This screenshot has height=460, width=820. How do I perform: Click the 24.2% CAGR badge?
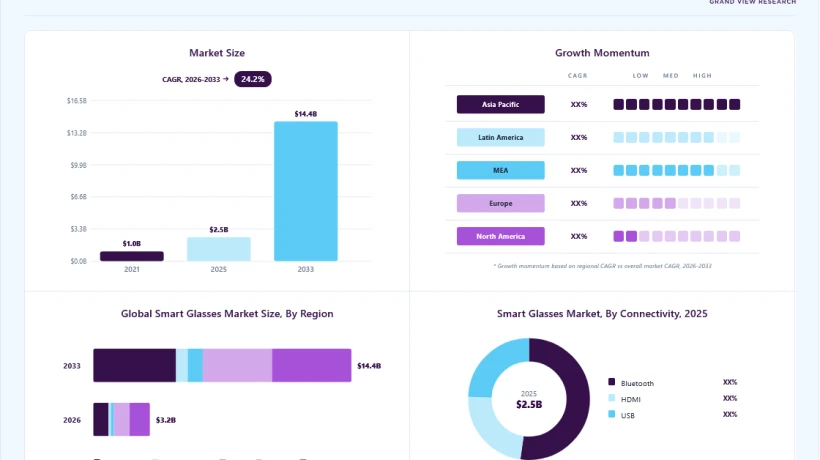[x=253, y=79]
